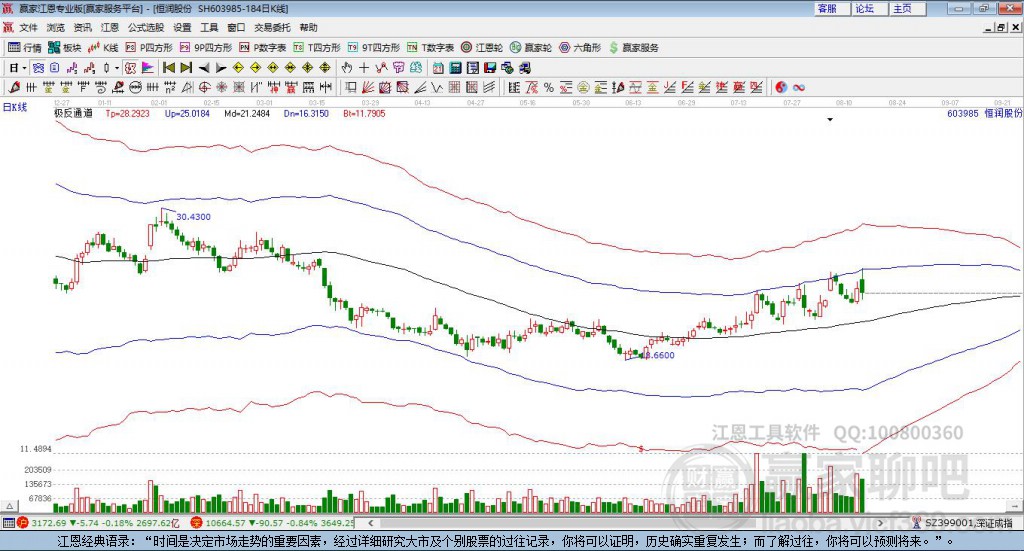Click horizontal scrollbar right arrow
This screenshot has width=1024, height=551.
(x=880, y=523)
